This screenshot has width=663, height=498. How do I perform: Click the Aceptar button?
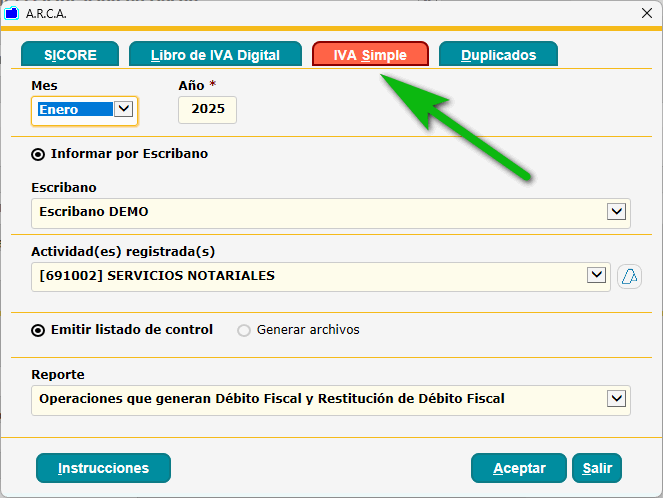[519, 468]
